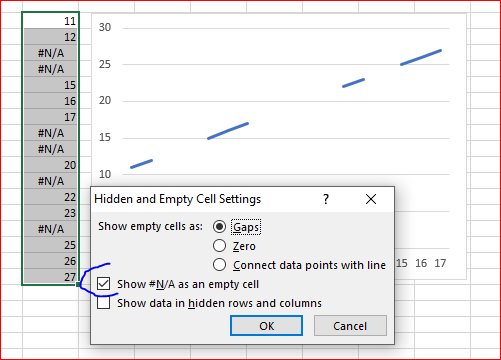Select the cell containing 26
Viewport: 501px width, 360px height.
[51, 261]
